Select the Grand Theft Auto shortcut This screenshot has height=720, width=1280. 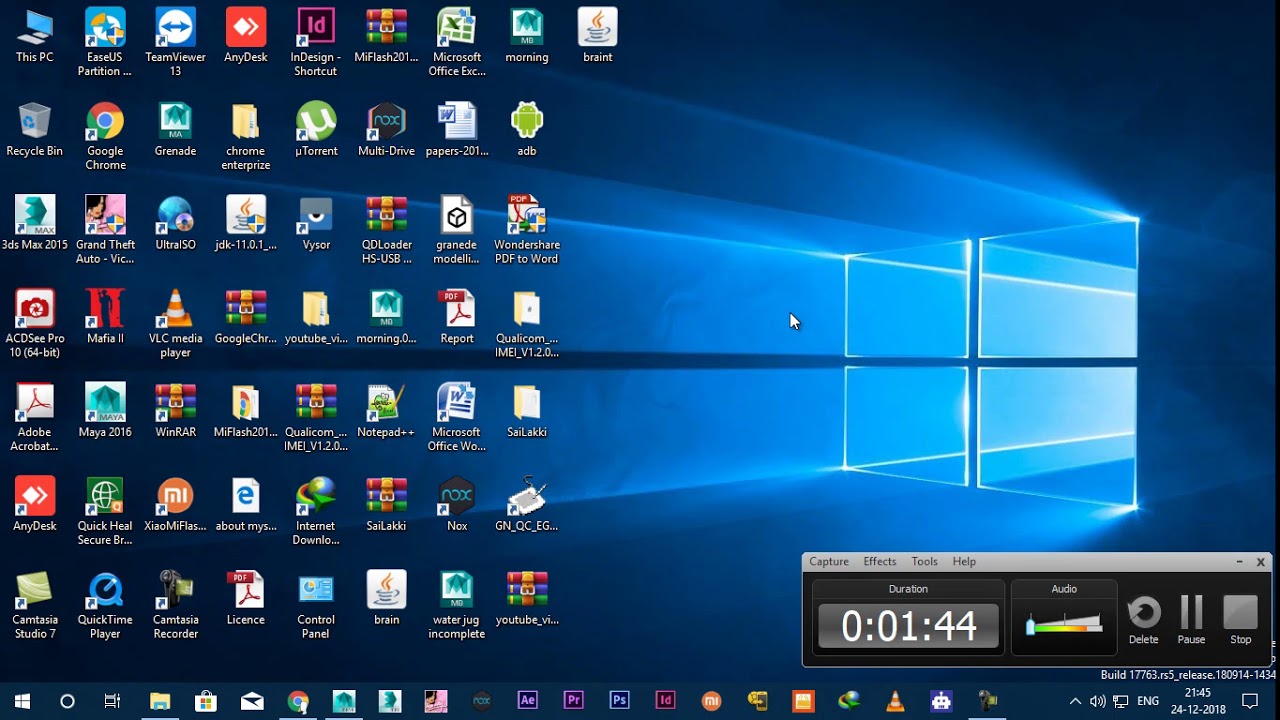coord(105,230)
